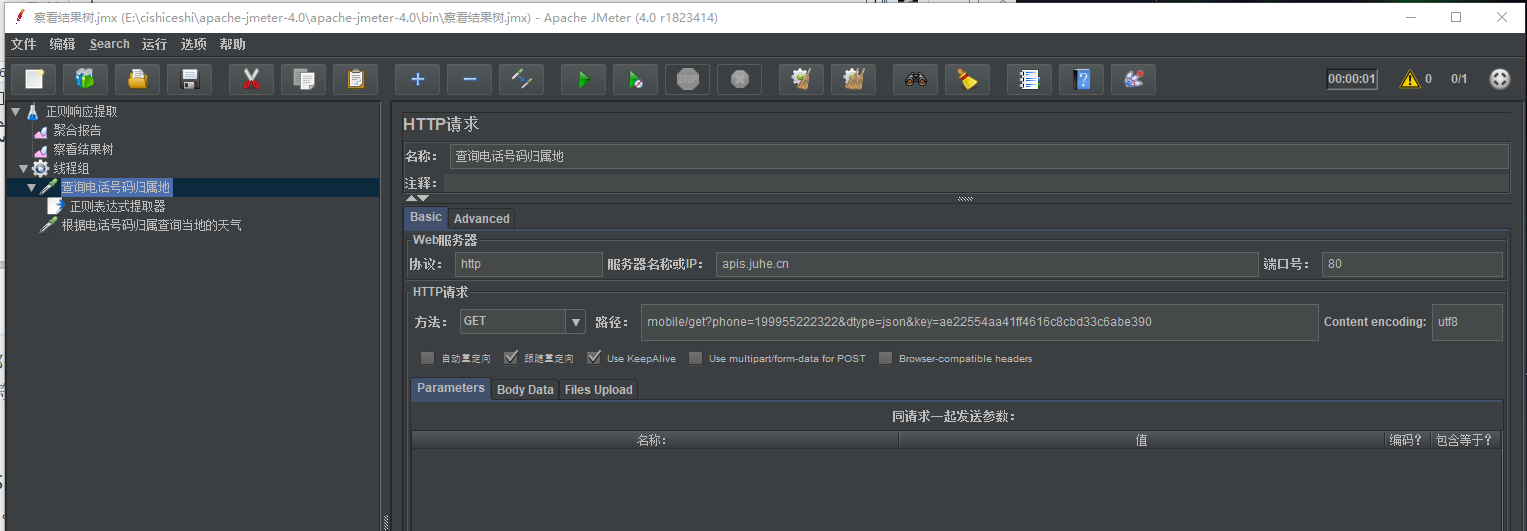The width and height of the screenshot is (1527, 531).
Task: Click the Help question mark icon
Action: click(1081, 79)
